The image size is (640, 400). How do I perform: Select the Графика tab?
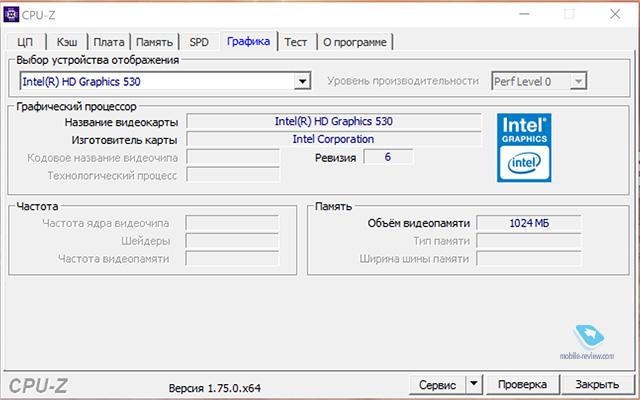pos(249,41)
